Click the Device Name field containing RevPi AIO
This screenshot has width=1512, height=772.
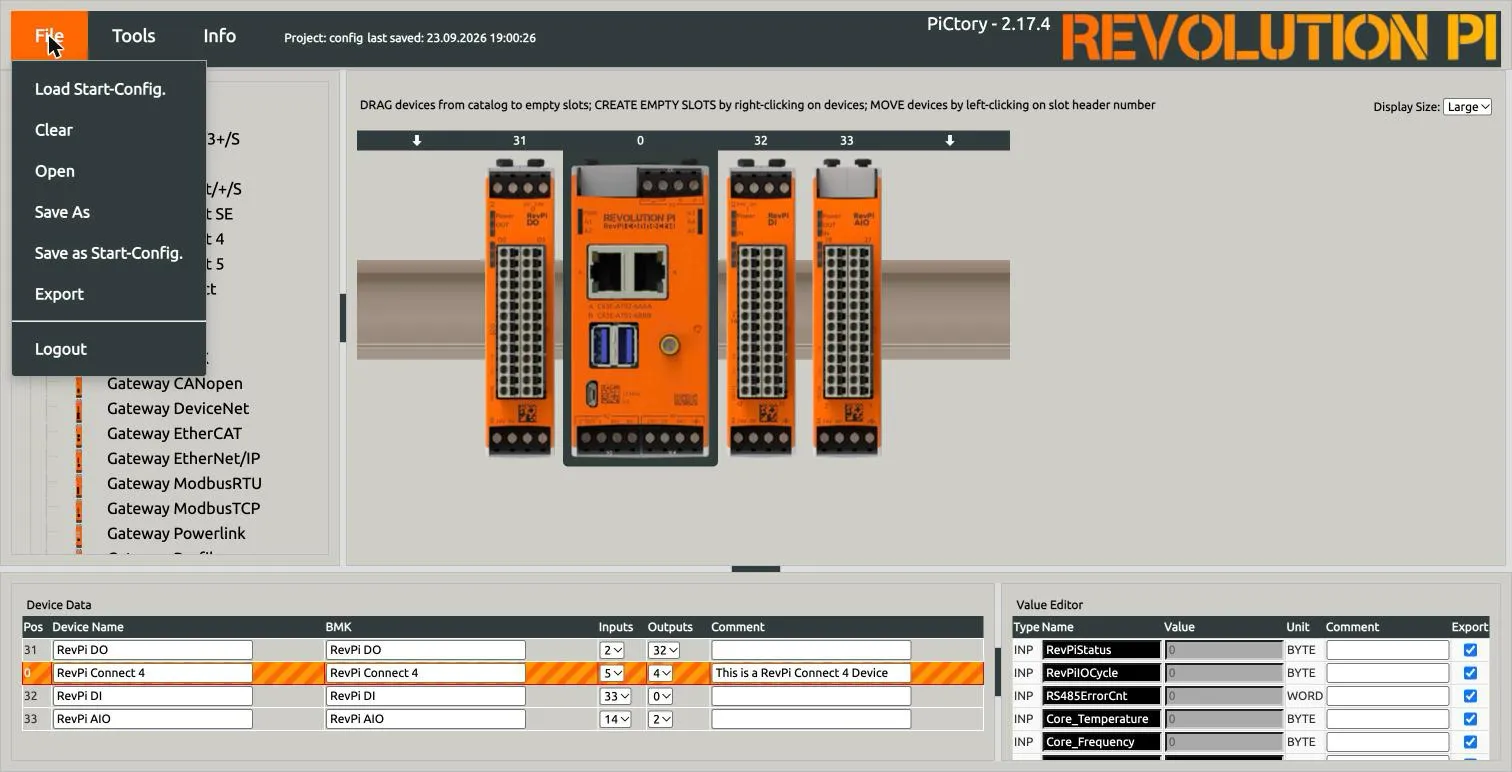point(152,719)
